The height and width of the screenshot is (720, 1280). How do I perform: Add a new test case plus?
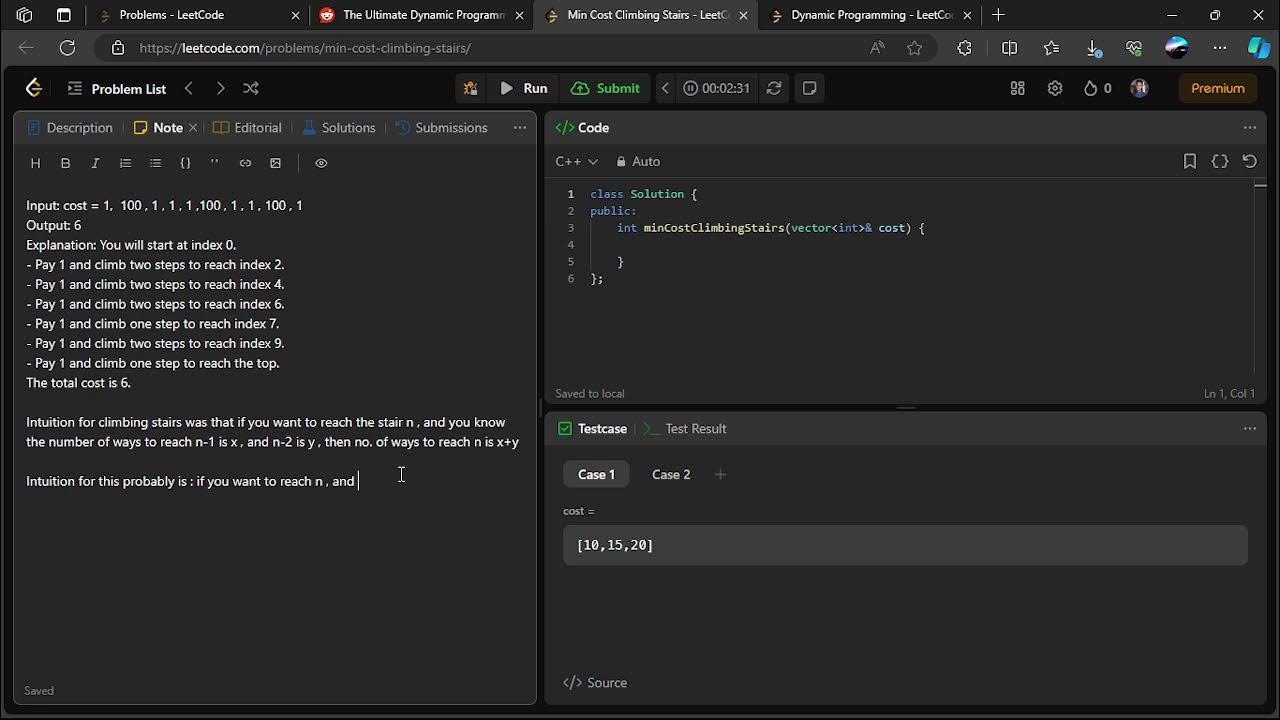click(720, 474)
